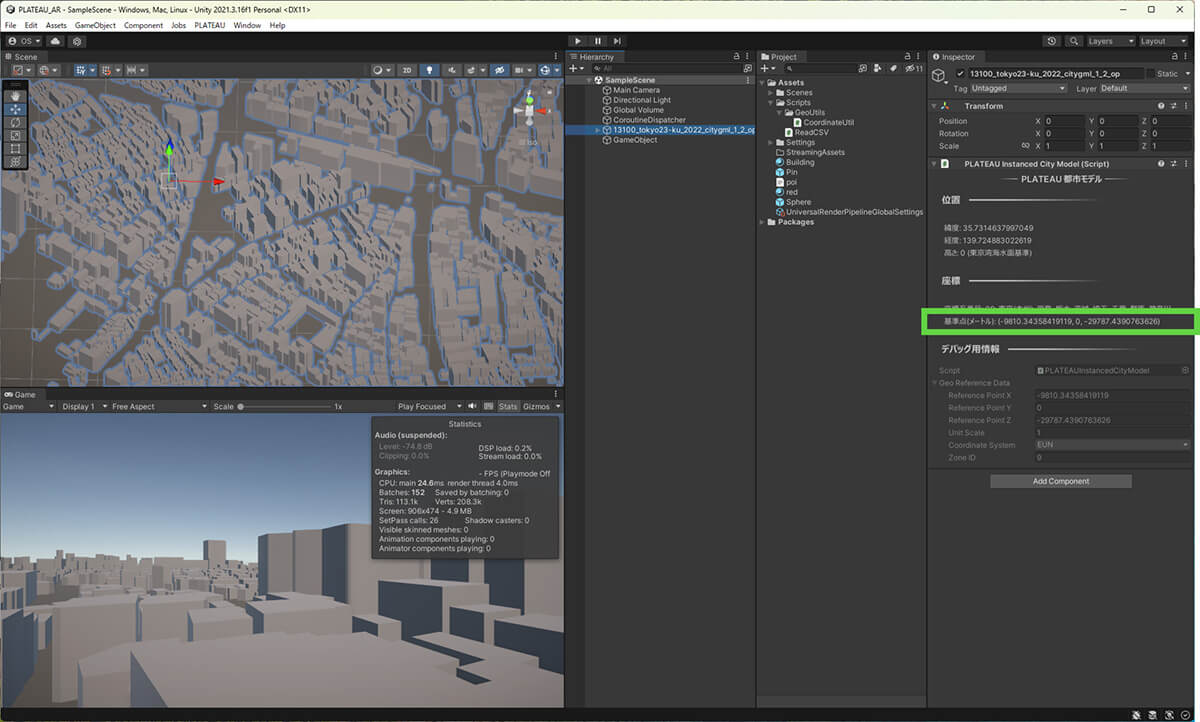Select the Rotate tool in Scene toolbar
Image resolution: width=1200 pixels, height=722 pixels.
[x=15, y=123]
